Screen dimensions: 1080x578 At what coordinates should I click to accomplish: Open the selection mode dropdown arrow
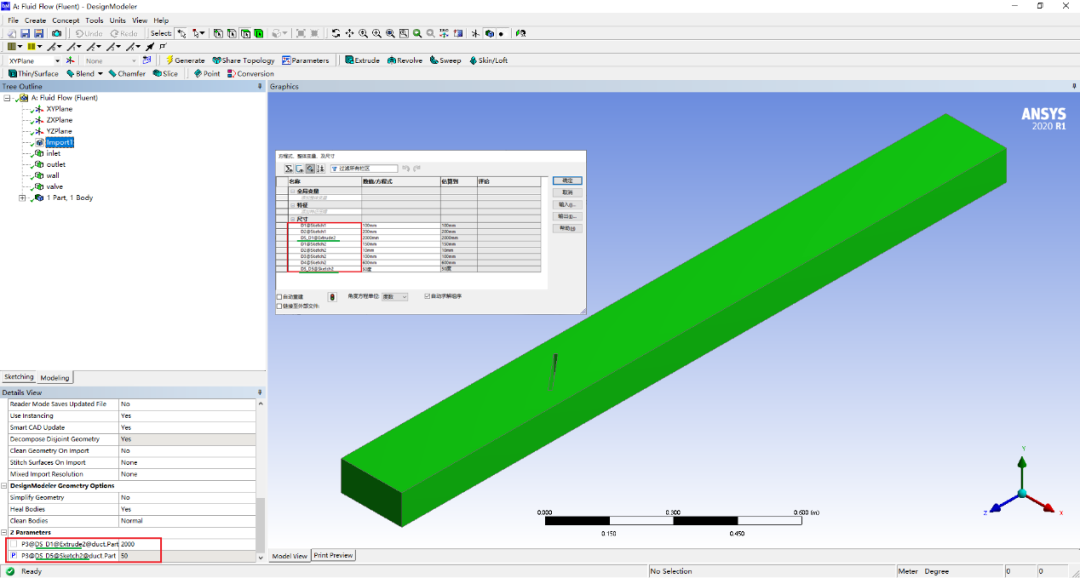point(202,33)
